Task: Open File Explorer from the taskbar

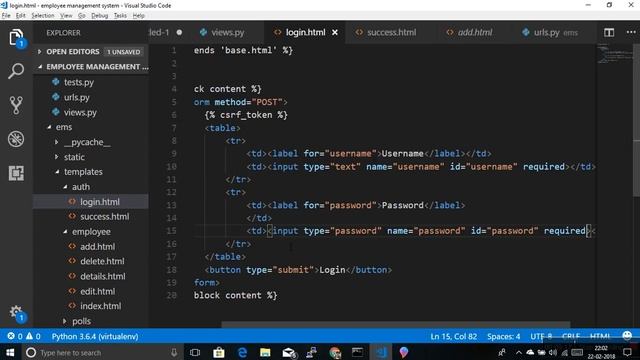Action: coord(265,352)
